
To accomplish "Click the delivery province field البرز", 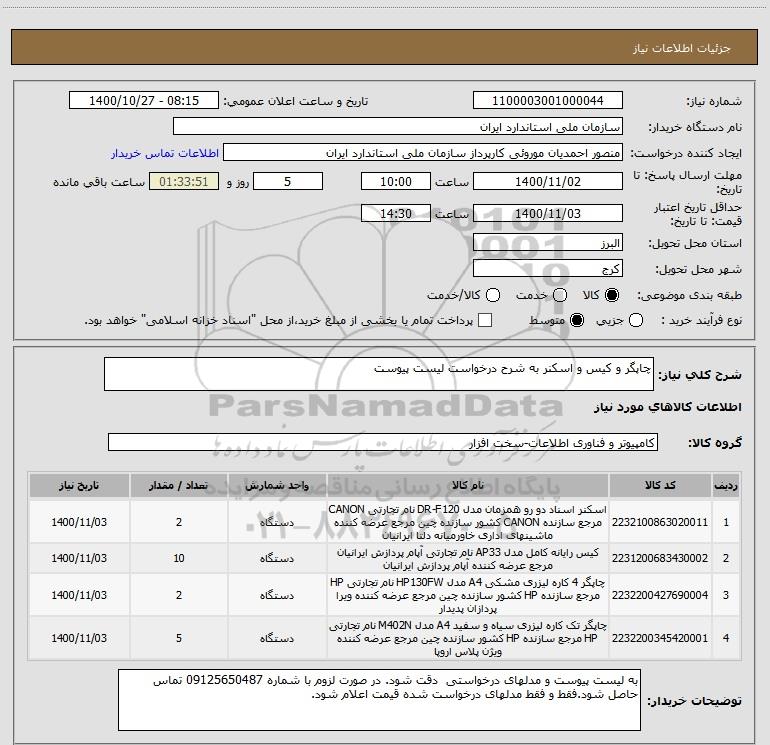I will pyautogui.click(x=548, y=243).
